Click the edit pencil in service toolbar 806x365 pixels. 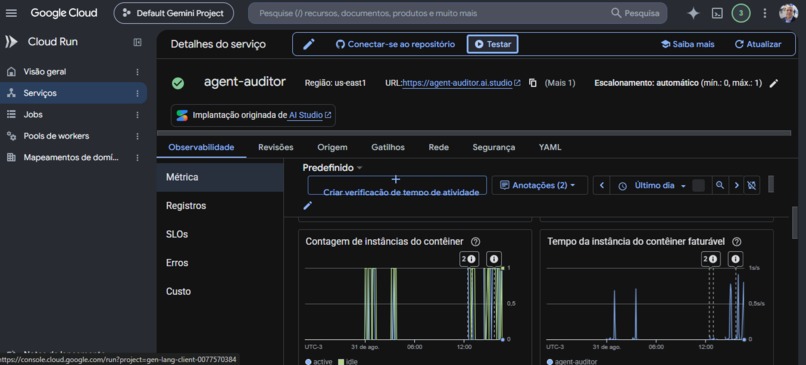pyautogui.click(x=308, y=44)
